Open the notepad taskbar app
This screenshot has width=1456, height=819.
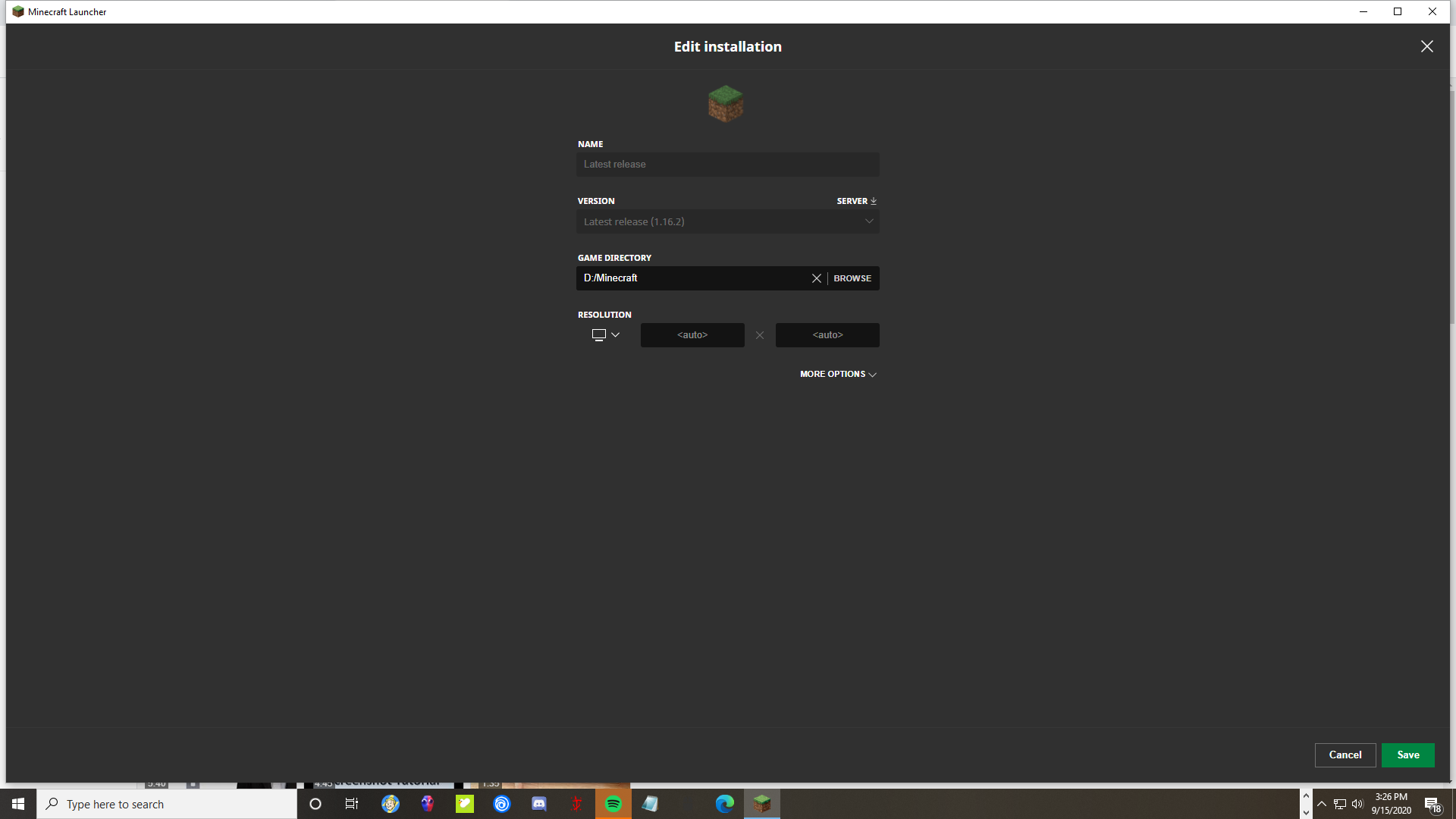pyautogui.click(x=651, y=804)
